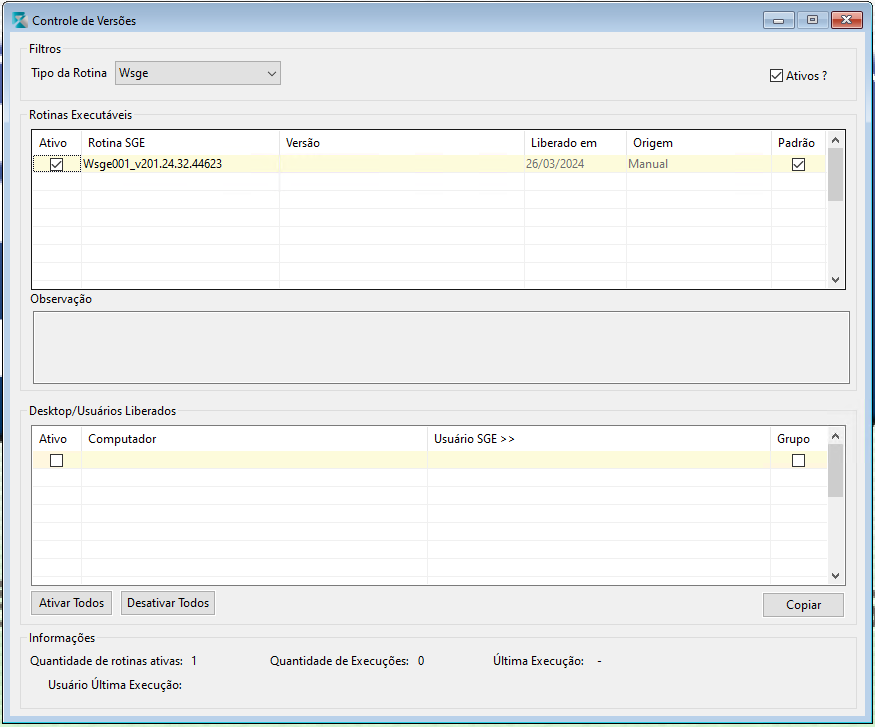
Task: Click empty Usuário SGE cell in first row
Action: [599, 460]
